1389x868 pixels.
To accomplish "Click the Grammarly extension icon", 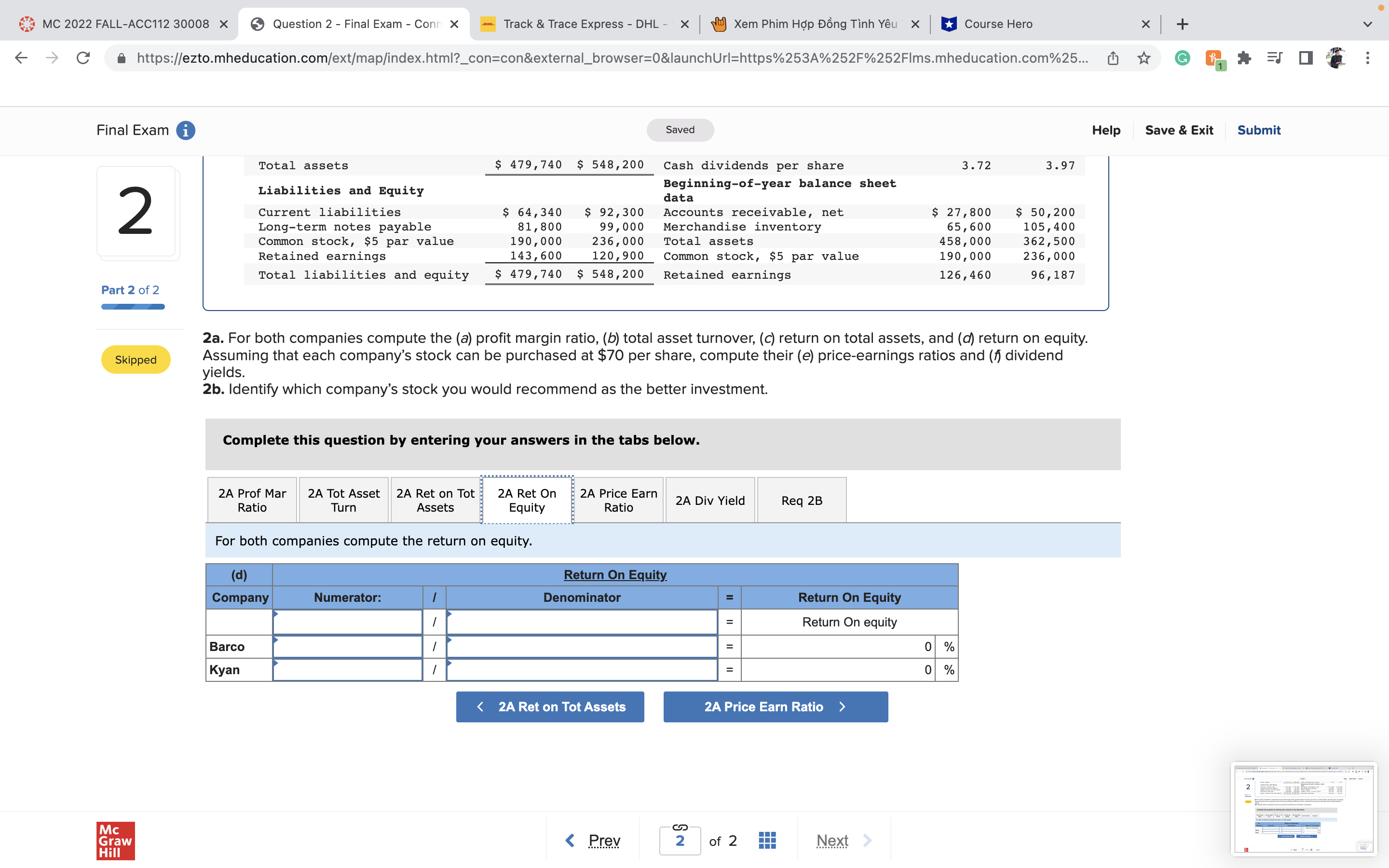I will 1182,58.
